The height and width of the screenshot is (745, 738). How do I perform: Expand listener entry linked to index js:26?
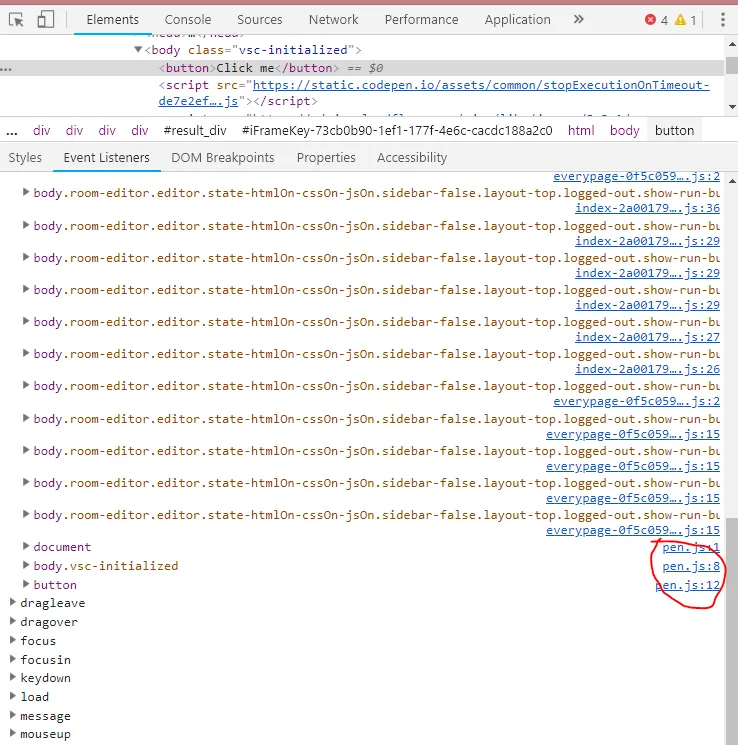[x=26, y=353]
